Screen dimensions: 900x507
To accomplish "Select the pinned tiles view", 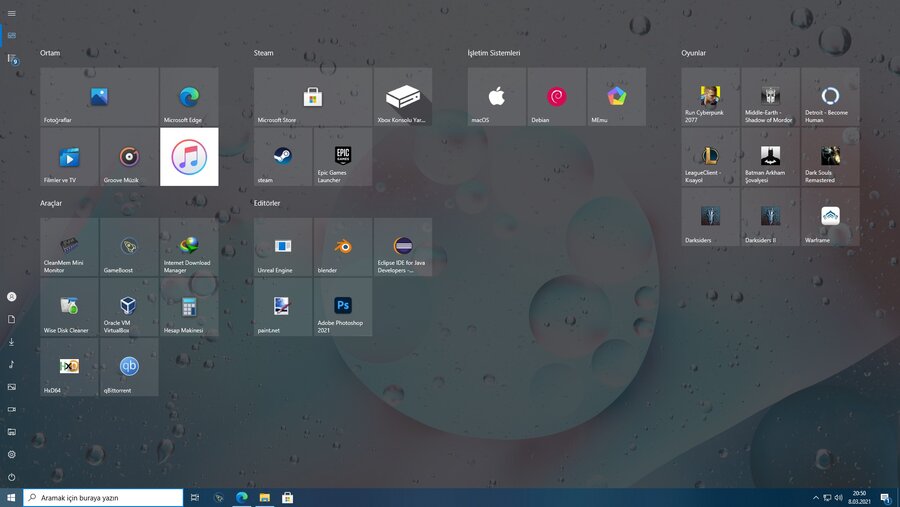I will (x=12, y=35).
